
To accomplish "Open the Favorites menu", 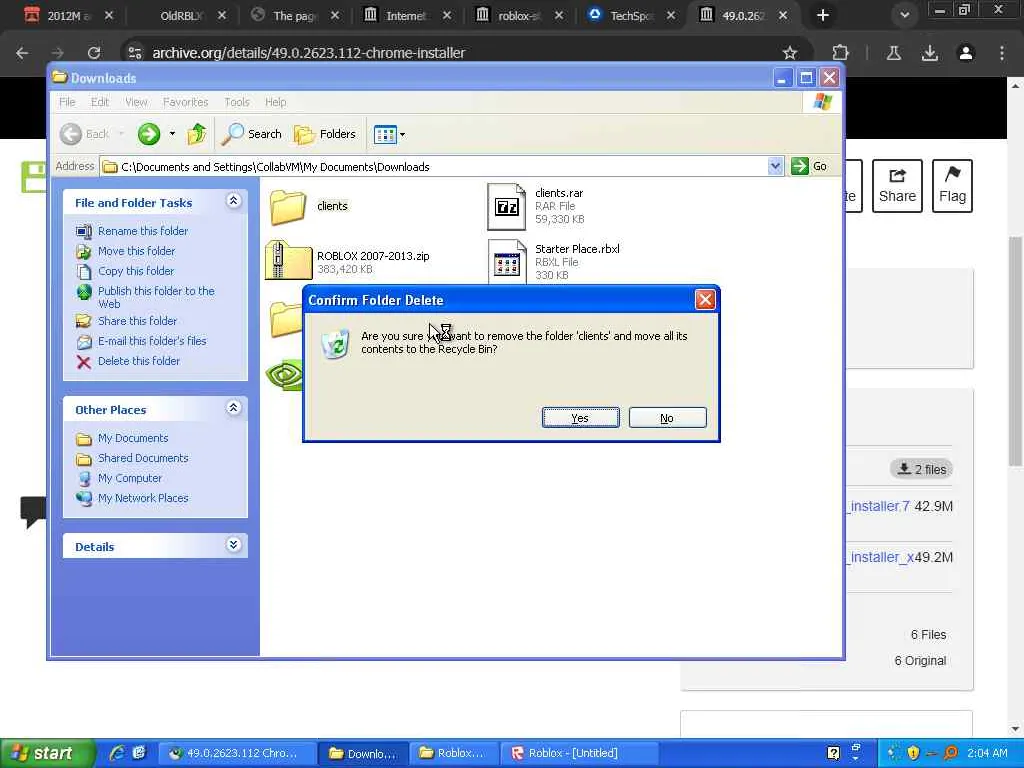I will [185, 102].
